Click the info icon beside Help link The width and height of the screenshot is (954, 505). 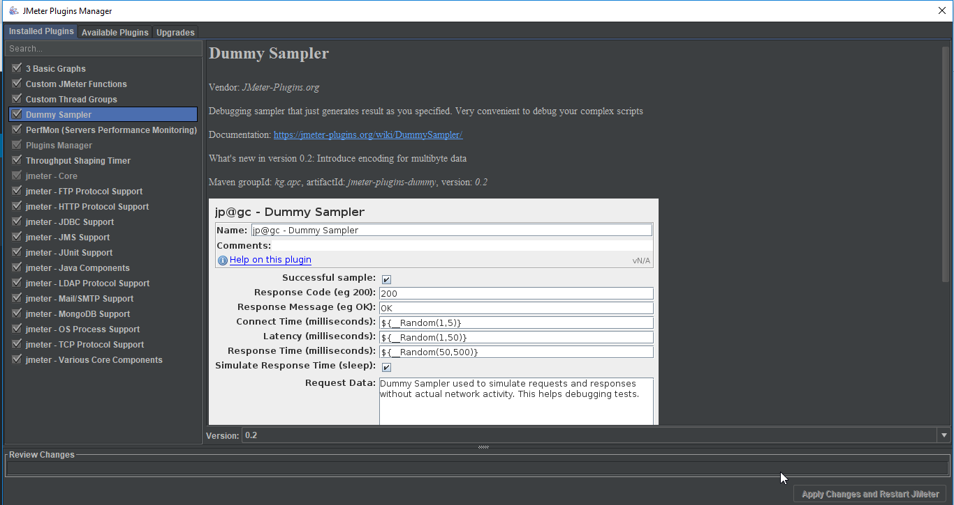[223, 260]
